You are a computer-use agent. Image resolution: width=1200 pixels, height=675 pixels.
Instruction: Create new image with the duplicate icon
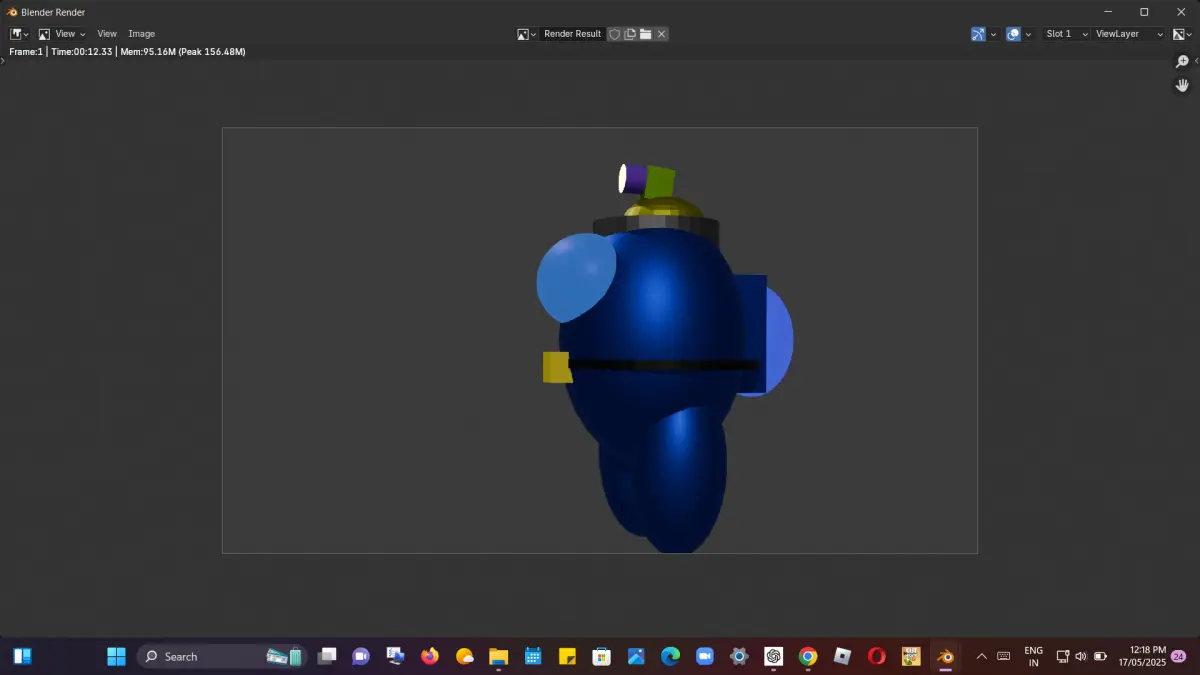(x=630, y=34)
